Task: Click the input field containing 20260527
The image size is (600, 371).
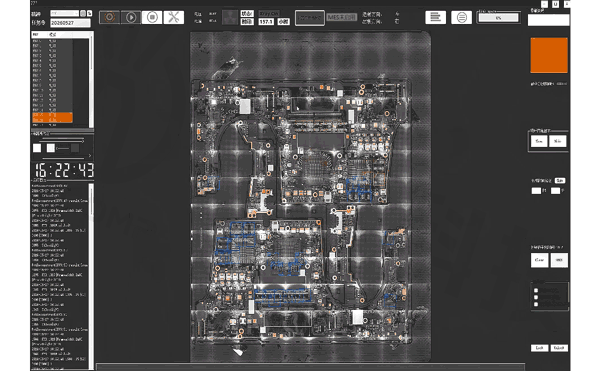Action: [x=70, y=23]
